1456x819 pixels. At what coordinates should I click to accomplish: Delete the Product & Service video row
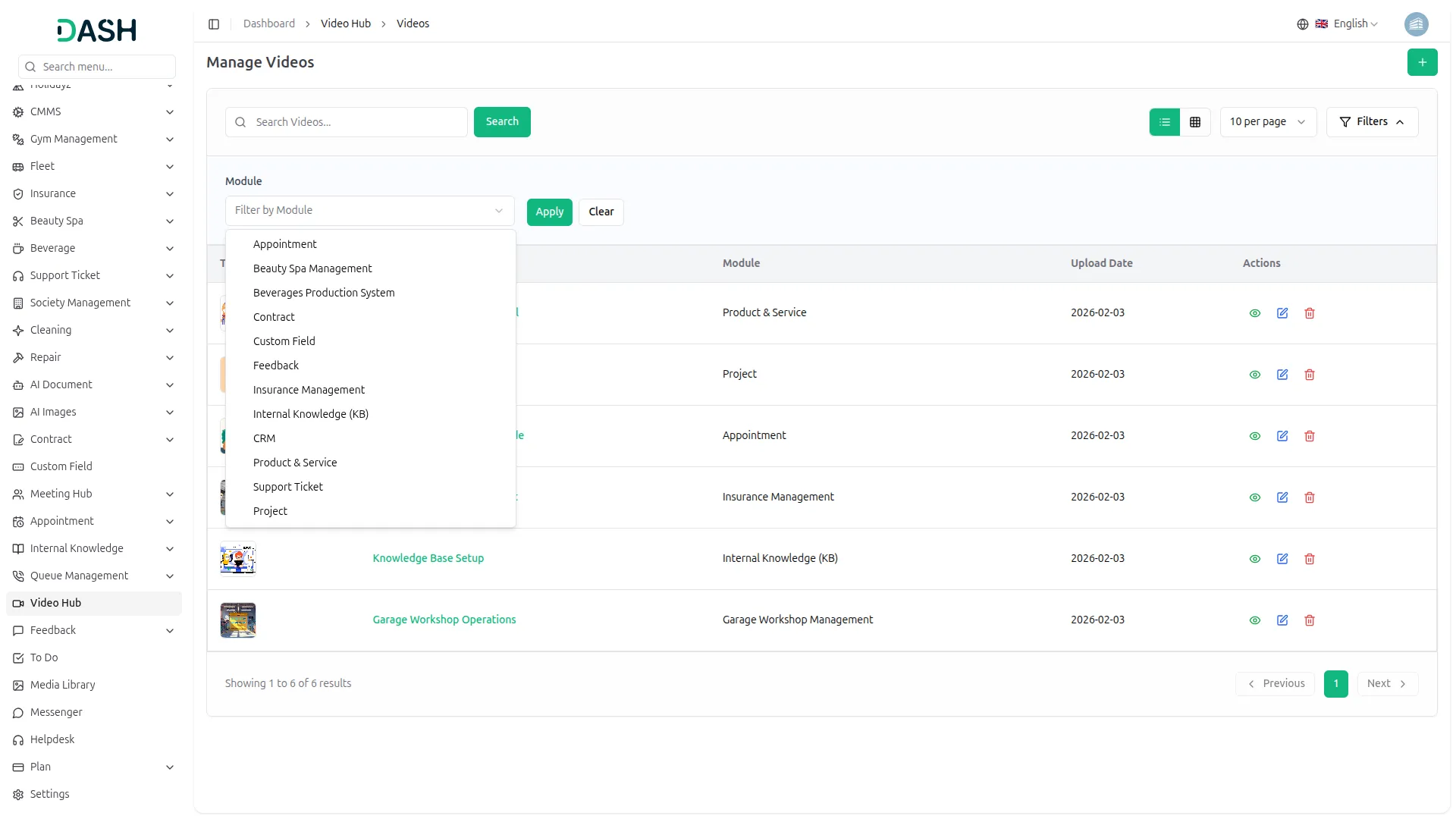coord(1309,313)
